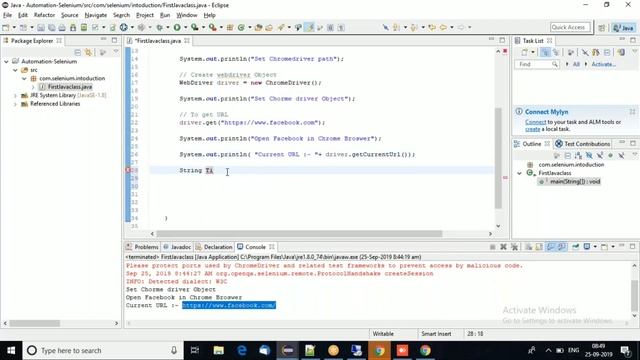This screenshot has height=360, width=640.
Task: Open the Refactor menu
Action: point(44,15)
